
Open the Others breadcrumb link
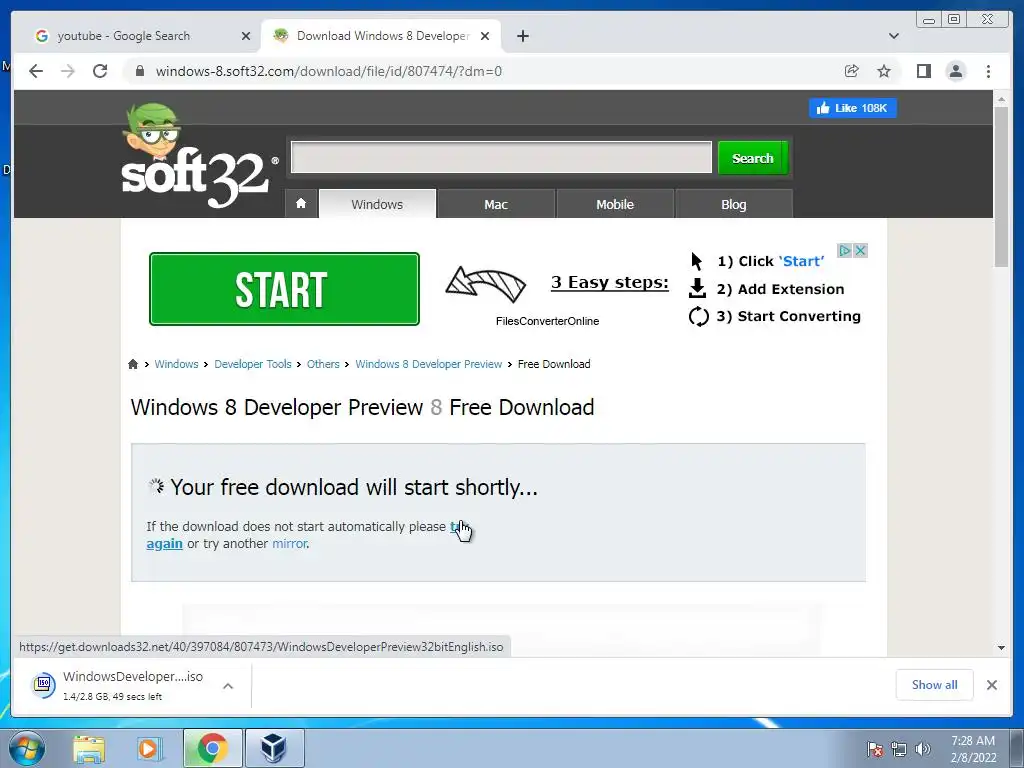coord(323,364)
